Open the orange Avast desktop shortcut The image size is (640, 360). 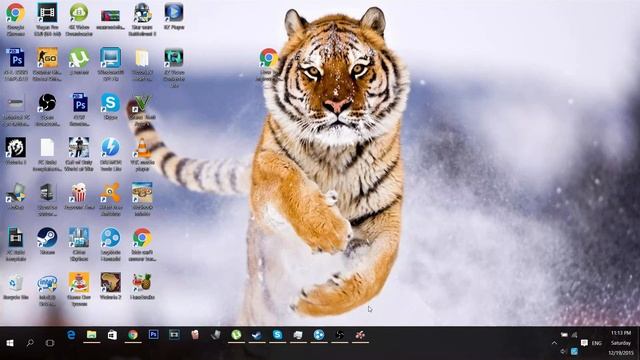point(111,199)
